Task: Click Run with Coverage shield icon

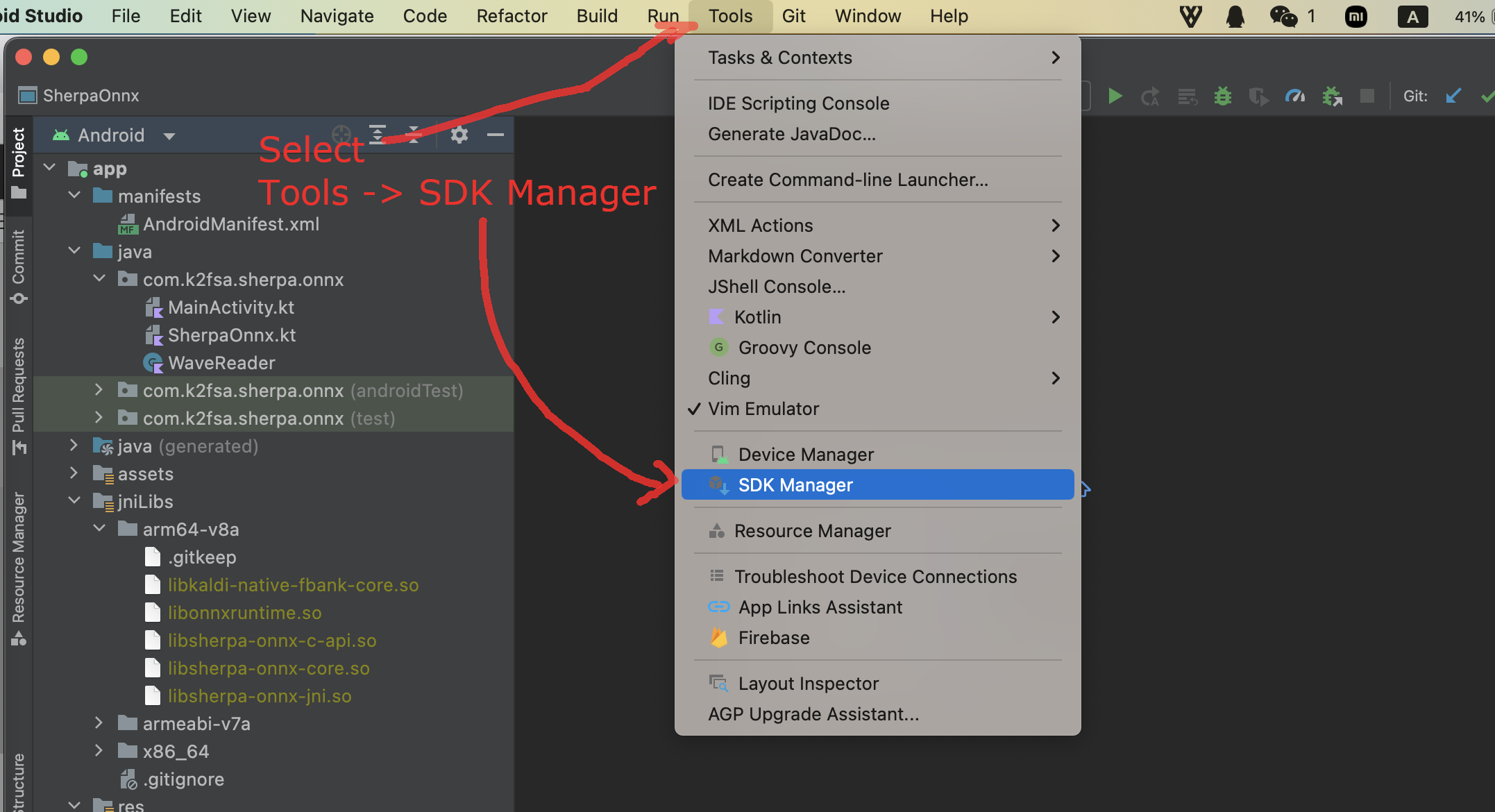Action: (1258, 96)
